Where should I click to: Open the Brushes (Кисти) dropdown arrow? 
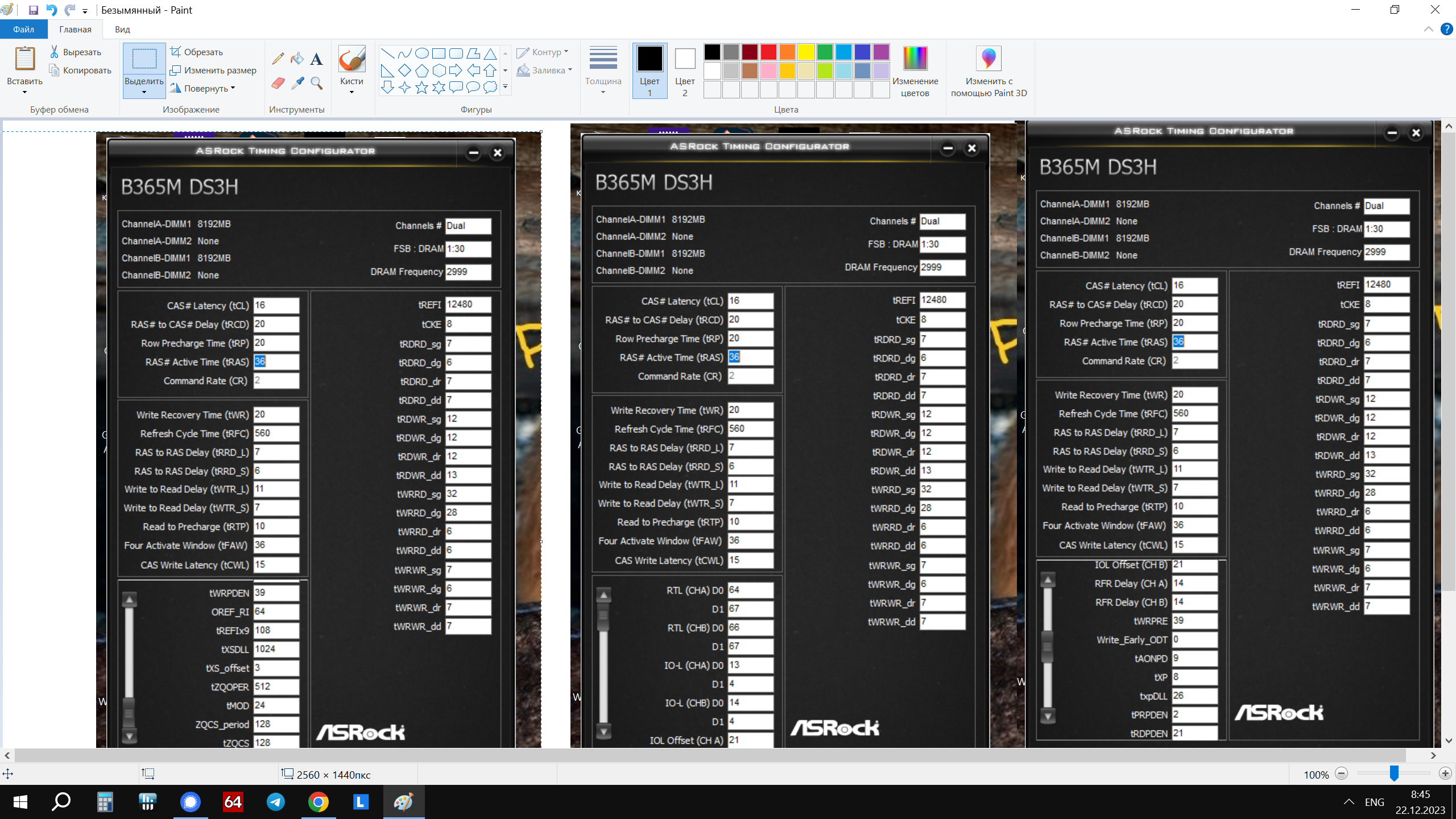click(351, 92)
